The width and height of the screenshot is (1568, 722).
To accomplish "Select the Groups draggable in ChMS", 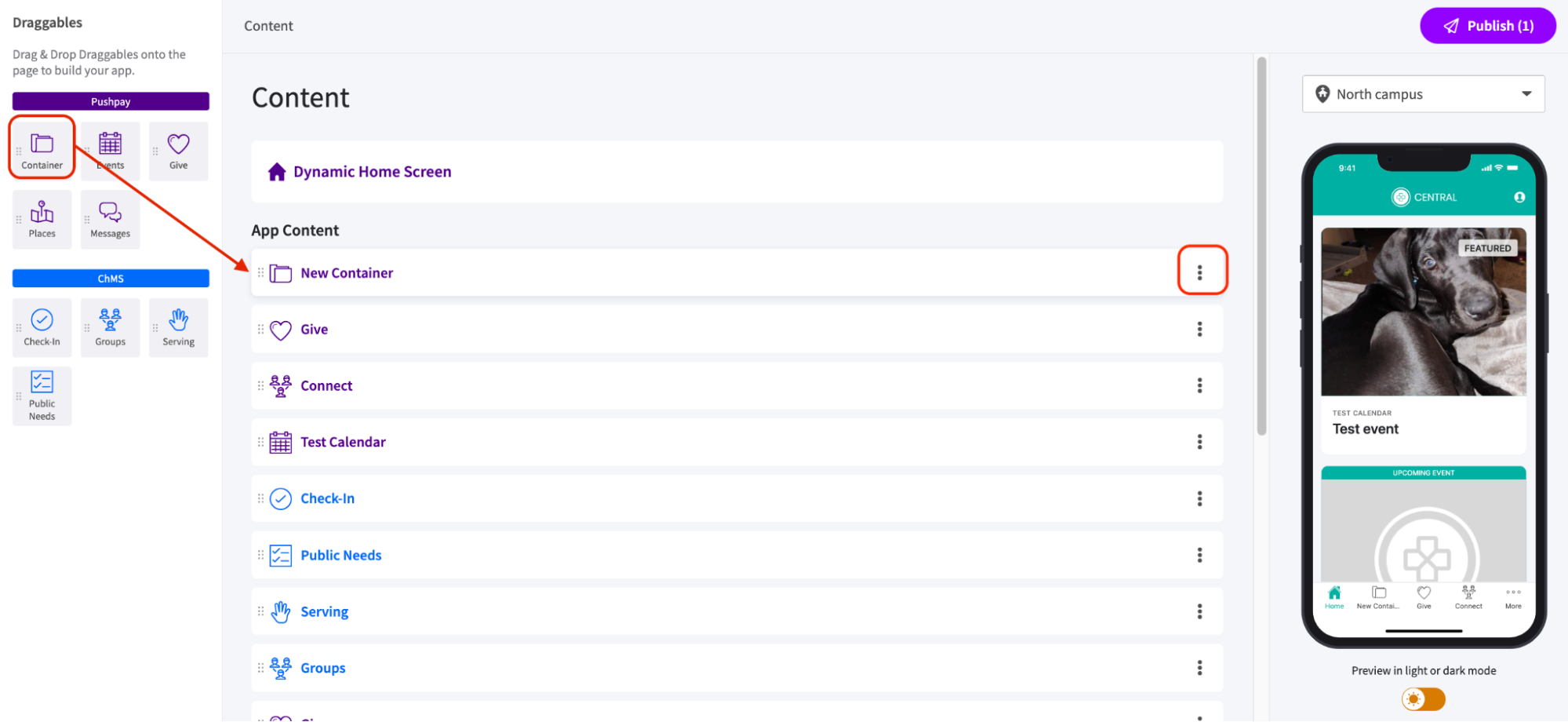I will [110, 326].
